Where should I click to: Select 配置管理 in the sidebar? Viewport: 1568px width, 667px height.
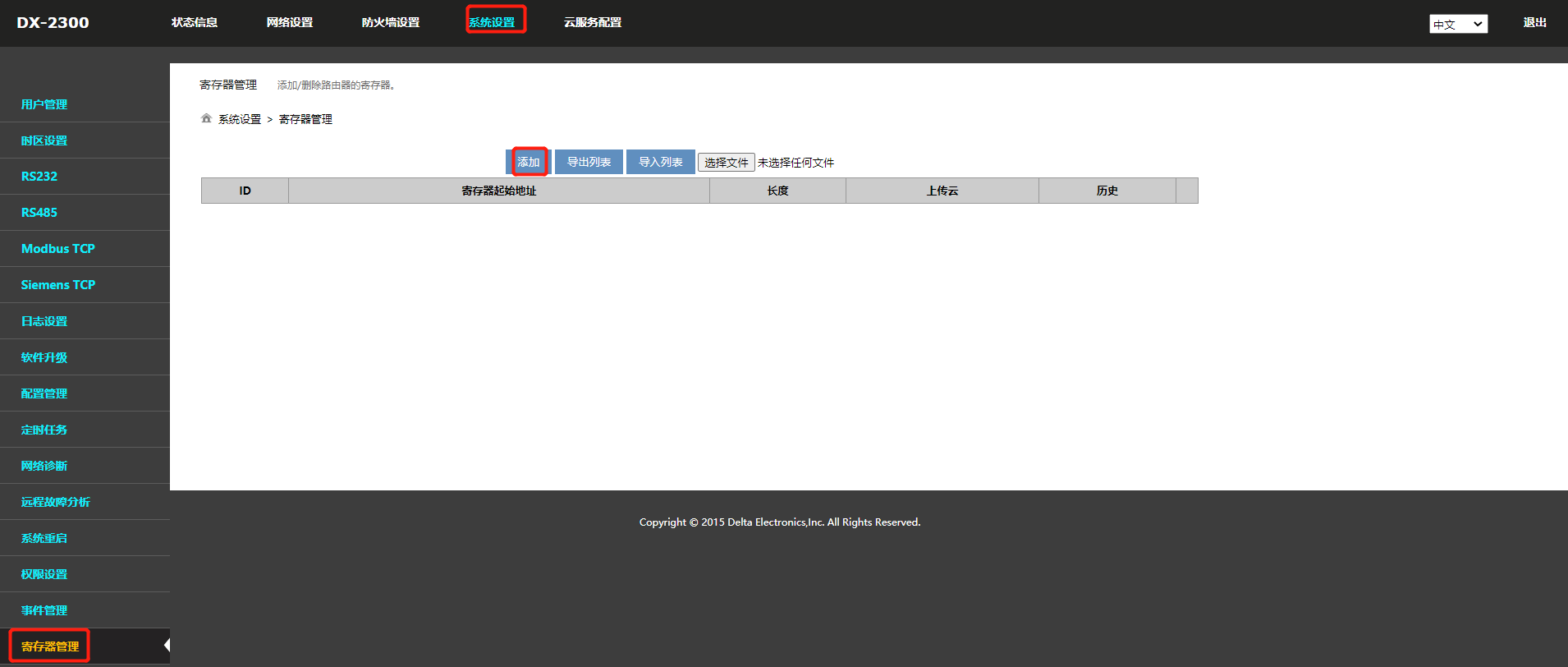click(x=44, y=393)
